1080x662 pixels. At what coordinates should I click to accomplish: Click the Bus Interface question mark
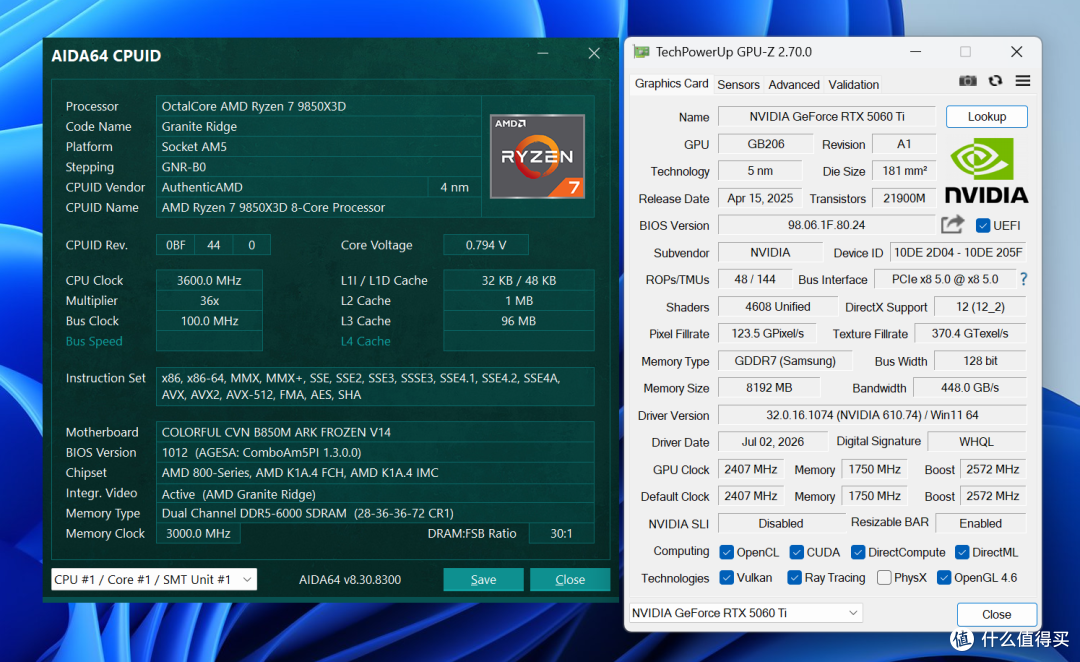1024,279
